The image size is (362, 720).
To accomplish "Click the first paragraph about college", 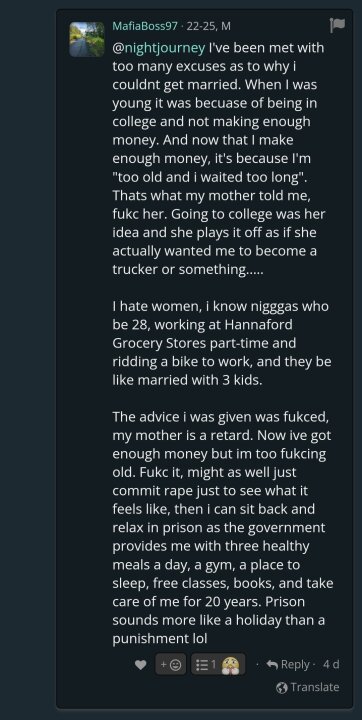I will click(220, 158).
